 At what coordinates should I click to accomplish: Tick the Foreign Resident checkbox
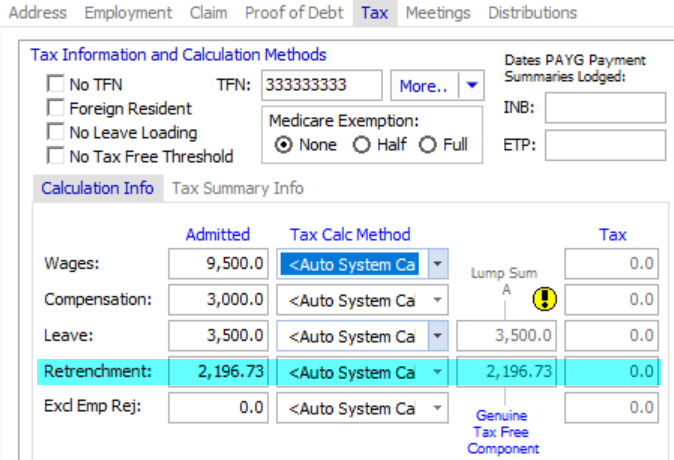(56, 109)
